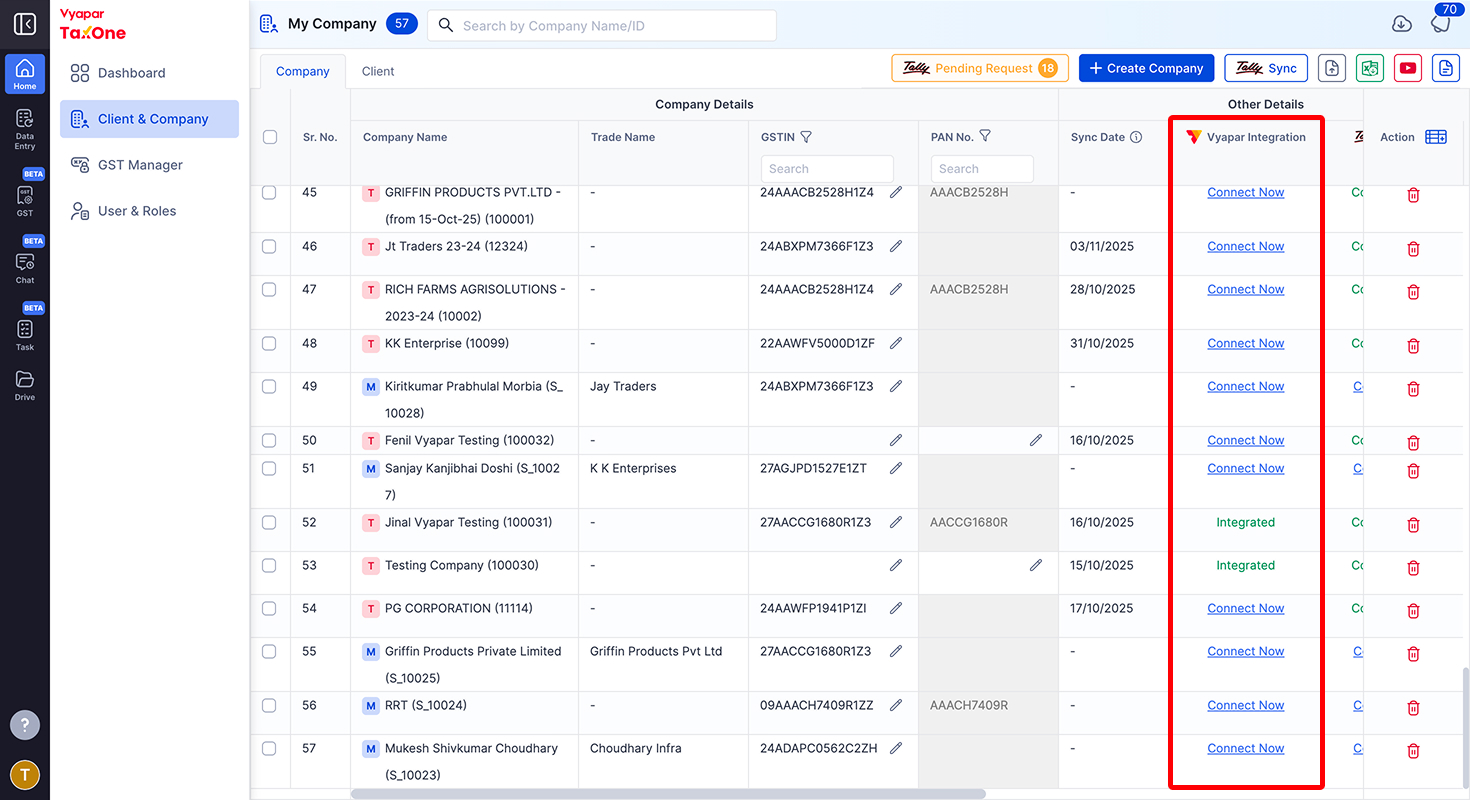Open the Drive folder icon
This screenshot has height=800, width=1470.
click(x=25, y=385)
